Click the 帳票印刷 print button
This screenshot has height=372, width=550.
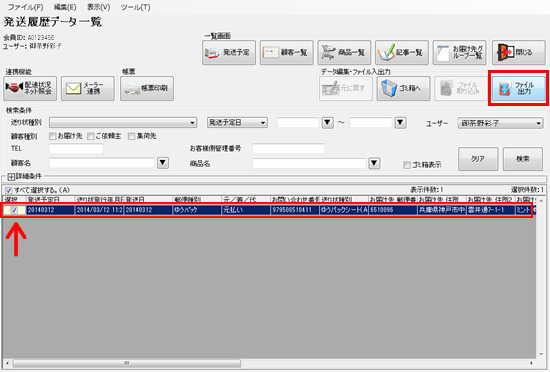(147, 88)
